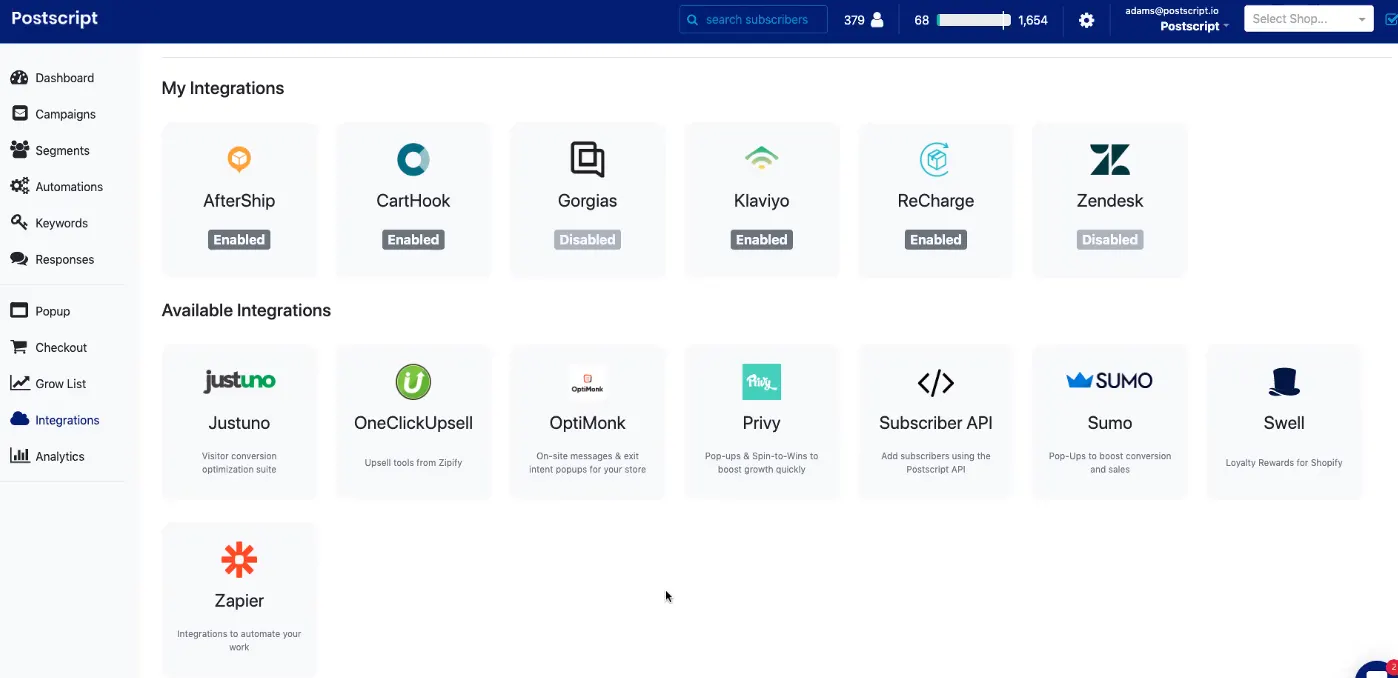Select the Analytics bar chart icon
This screenshot has width=1398, height=678.
[19, 456]
